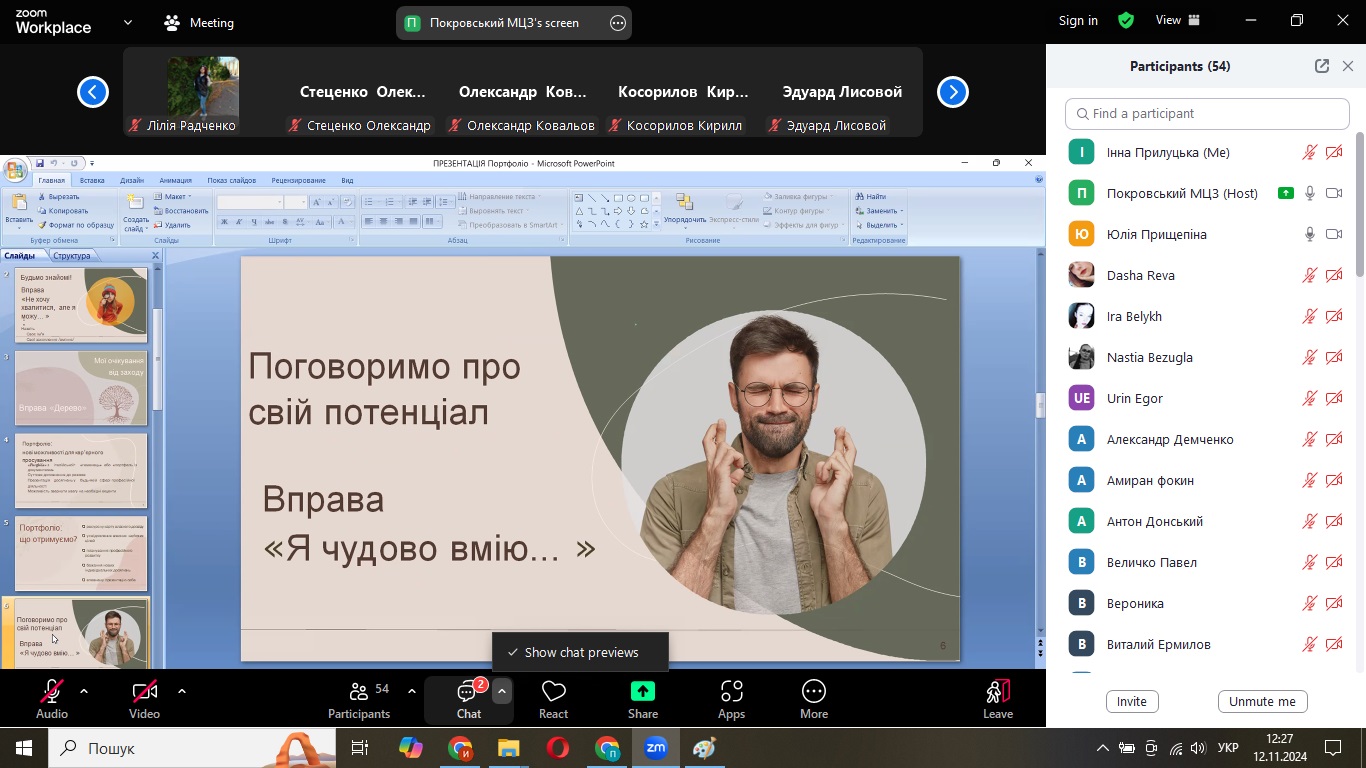Click Стеценко Олександр's video tile

(x=363, y=92)
